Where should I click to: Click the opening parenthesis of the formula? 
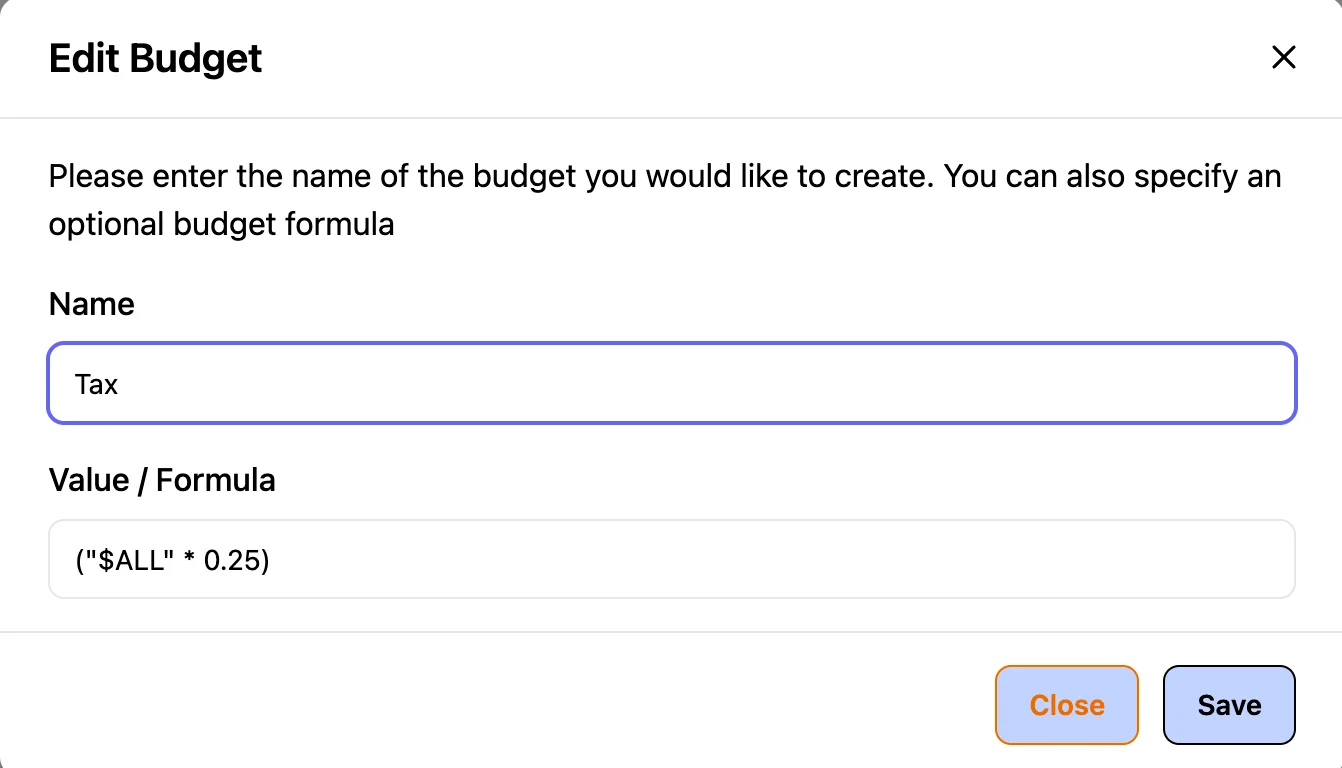(x=79, y=561)
